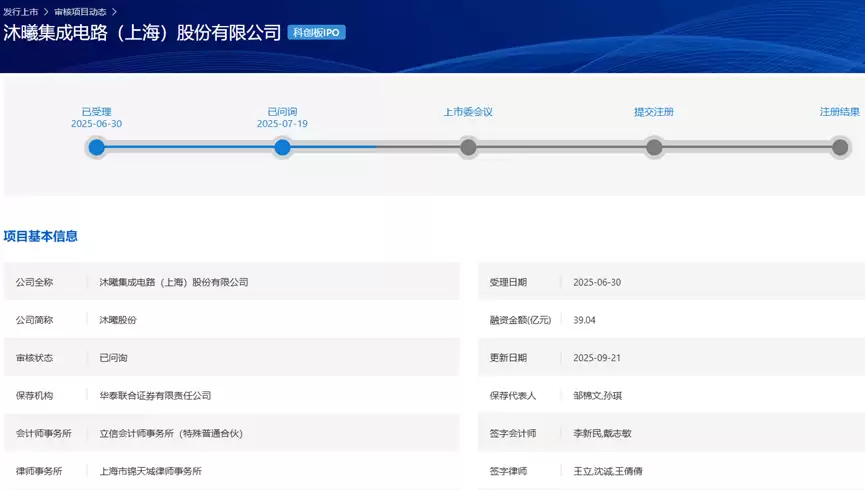
Task: Select the 上市委会议 stage circle
Action: click(468, 148)
